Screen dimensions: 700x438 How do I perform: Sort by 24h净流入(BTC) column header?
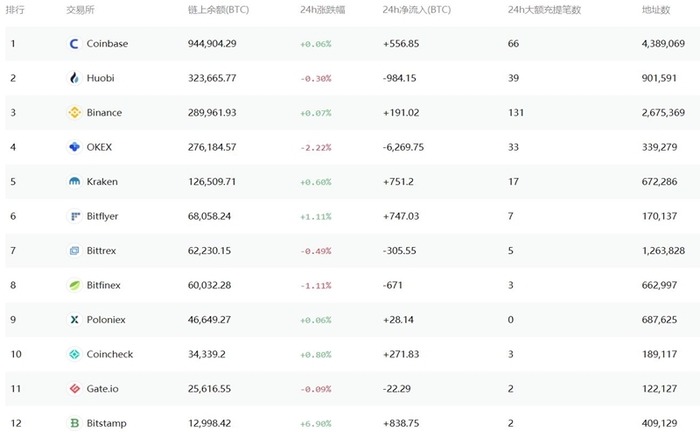[x=417, y=9]
